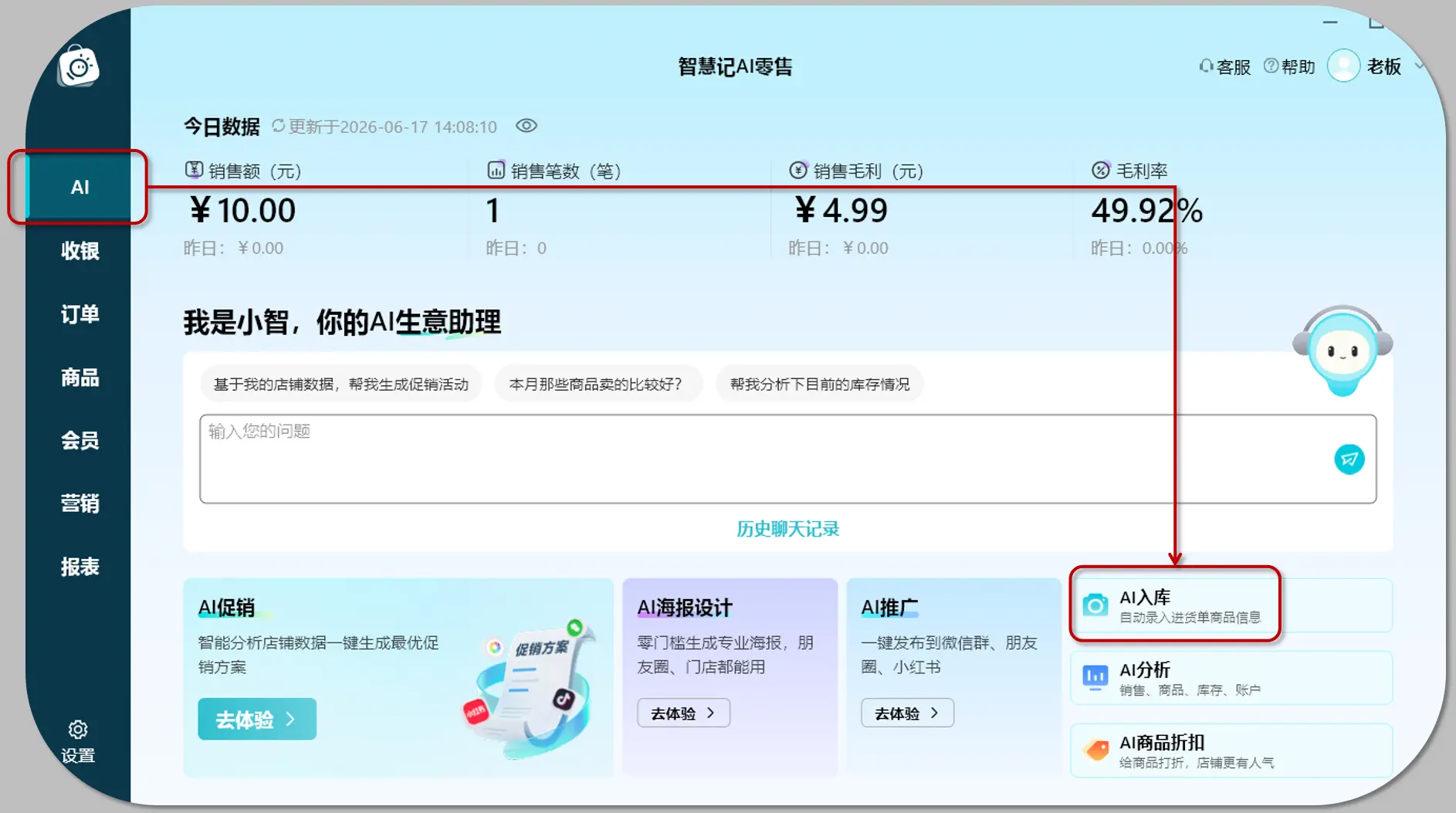
Task: Open the 商品 products section
Action: tap(80, 377)
